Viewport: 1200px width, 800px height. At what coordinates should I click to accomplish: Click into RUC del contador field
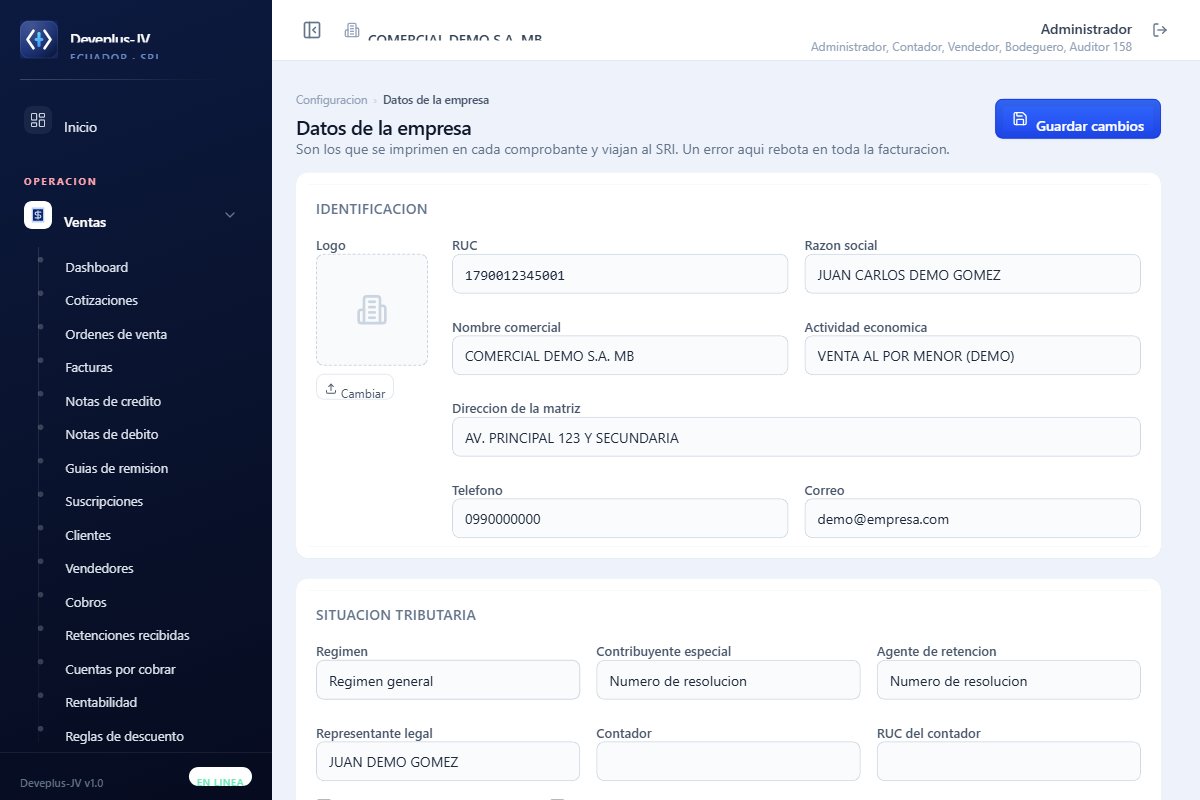click(1009, 761)
